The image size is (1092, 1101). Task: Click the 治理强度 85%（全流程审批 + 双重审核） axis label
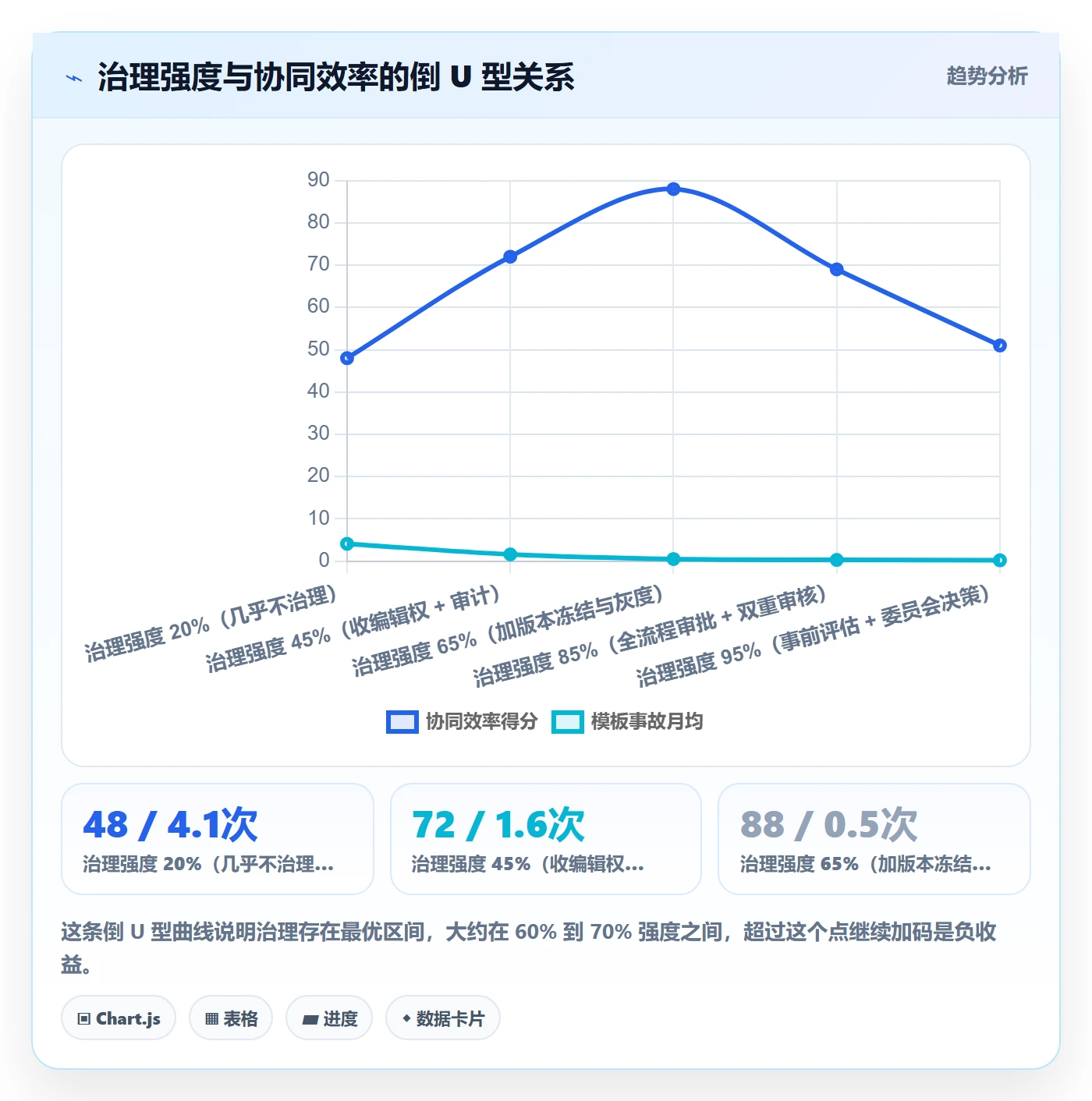click(650, 635)
